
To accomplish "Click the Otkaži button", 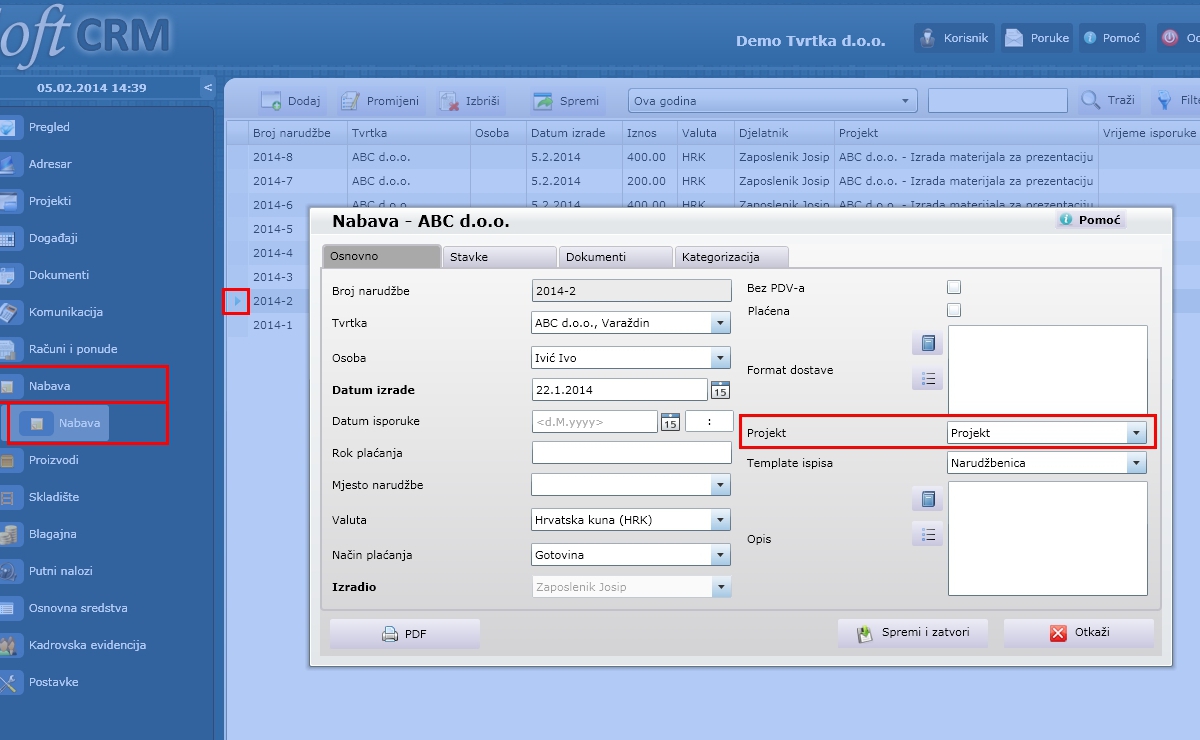I will (1079, 633).
